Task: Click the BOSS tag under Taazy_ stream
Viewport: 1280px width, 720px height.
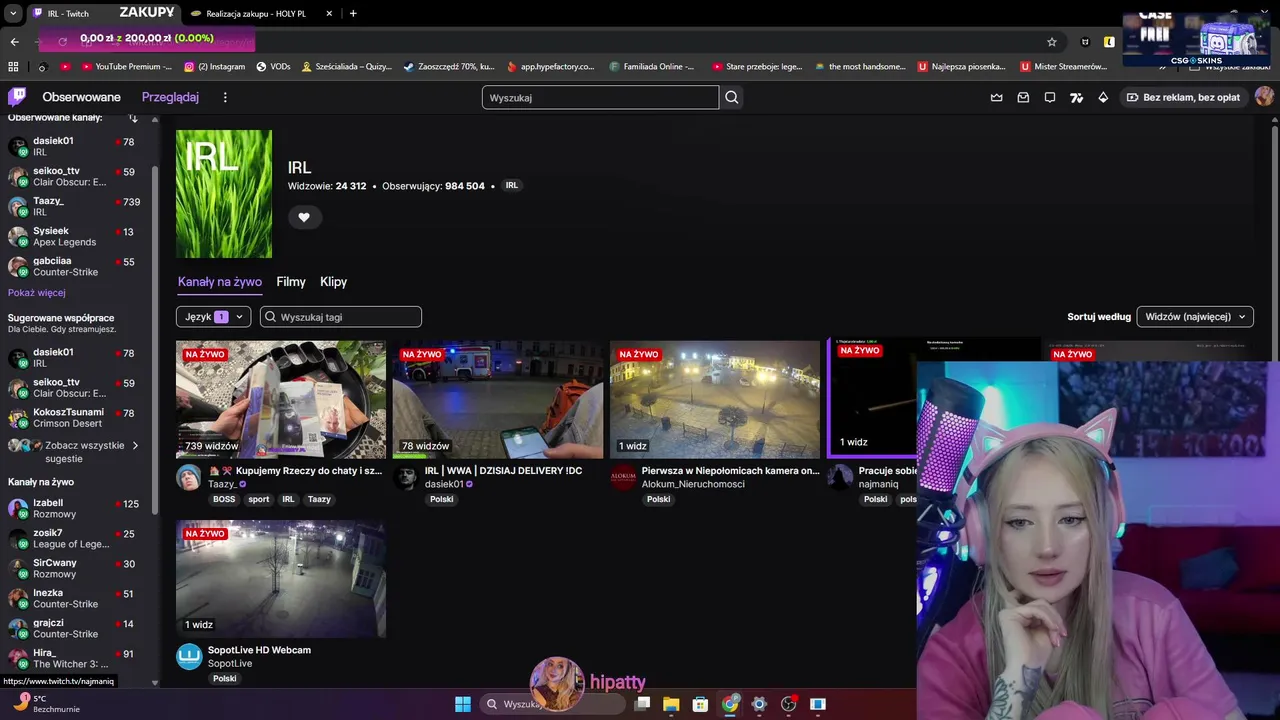Action: click(x=224, y=499)
